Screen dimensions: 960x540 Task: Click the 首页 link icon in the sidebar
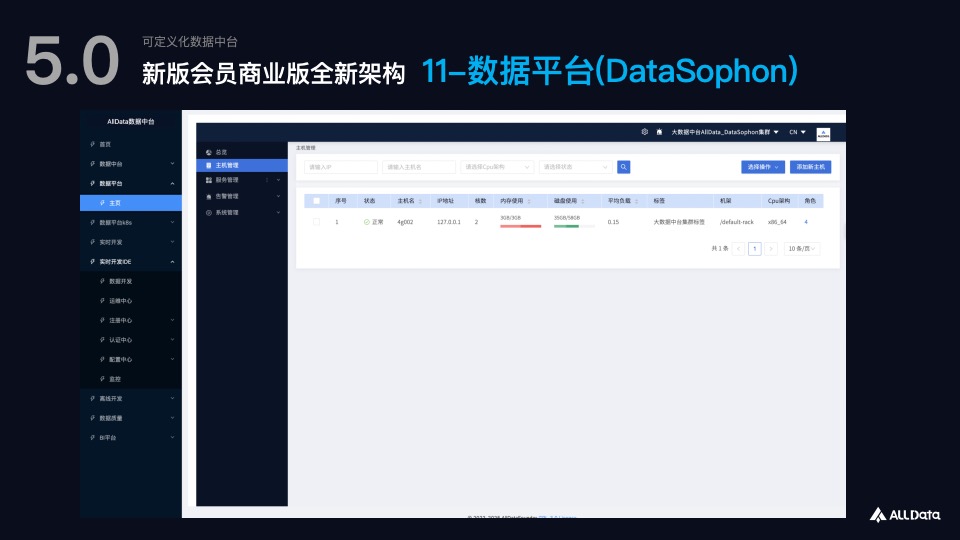[x=92, y=144]
